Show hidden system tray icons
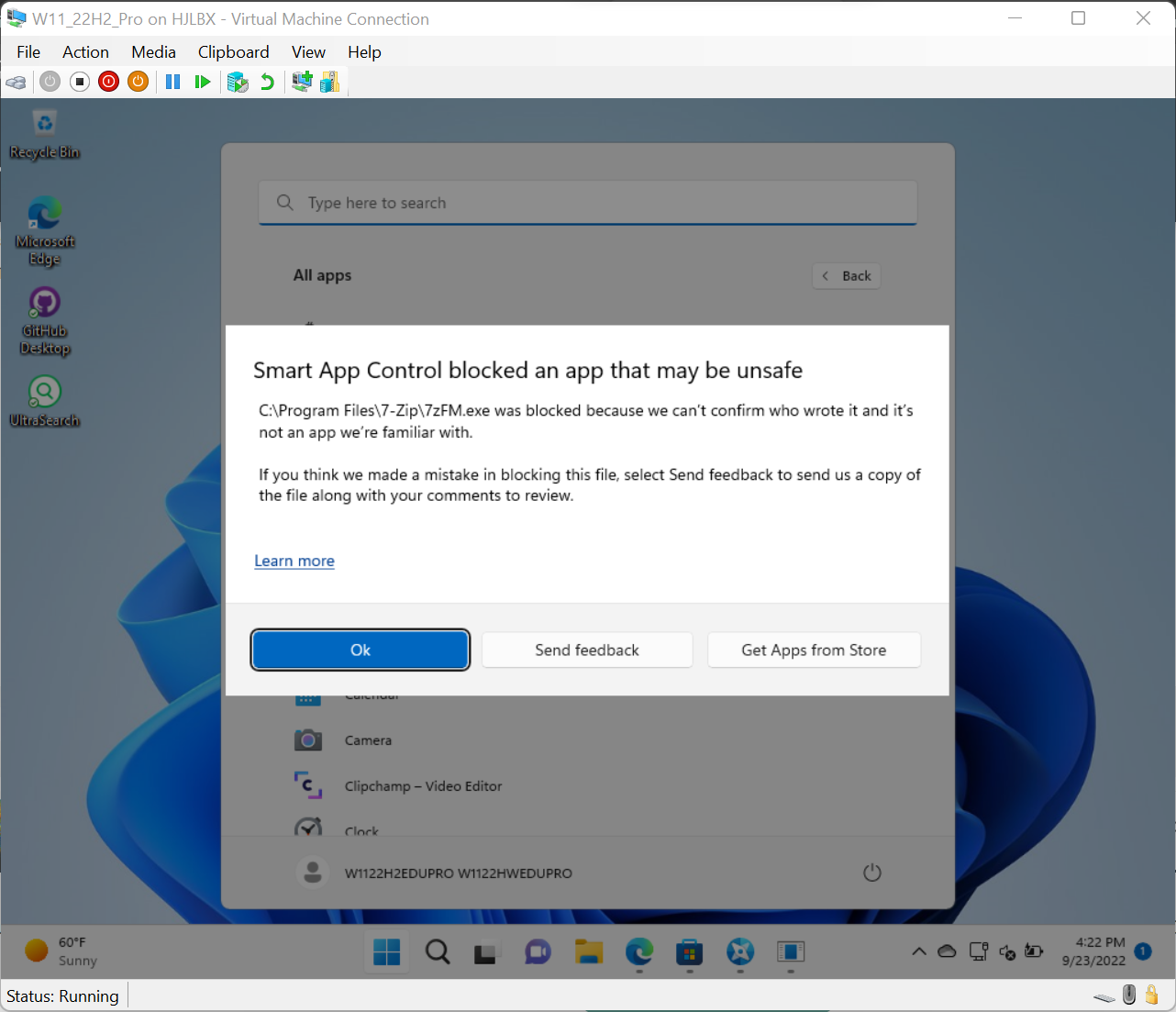Viewport: 1176px width, 1012px height. [x=918, y=951]
